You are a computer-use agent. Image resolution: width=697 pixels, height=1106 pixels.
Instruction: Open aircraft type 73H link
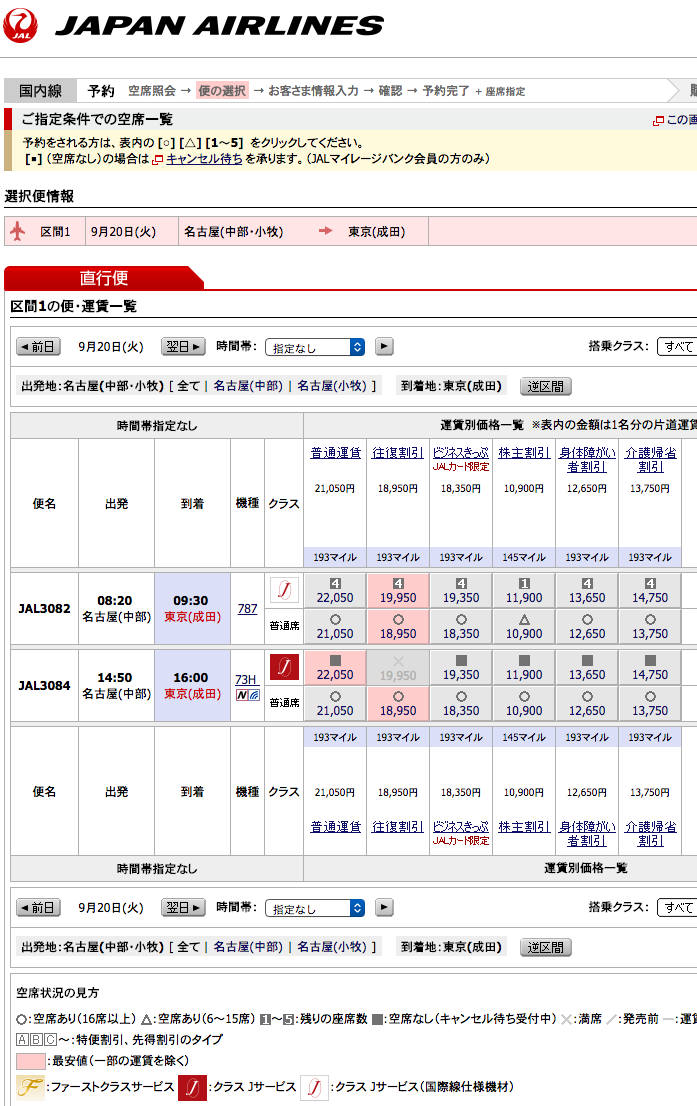pyautogui.click(x=246, y=679)
